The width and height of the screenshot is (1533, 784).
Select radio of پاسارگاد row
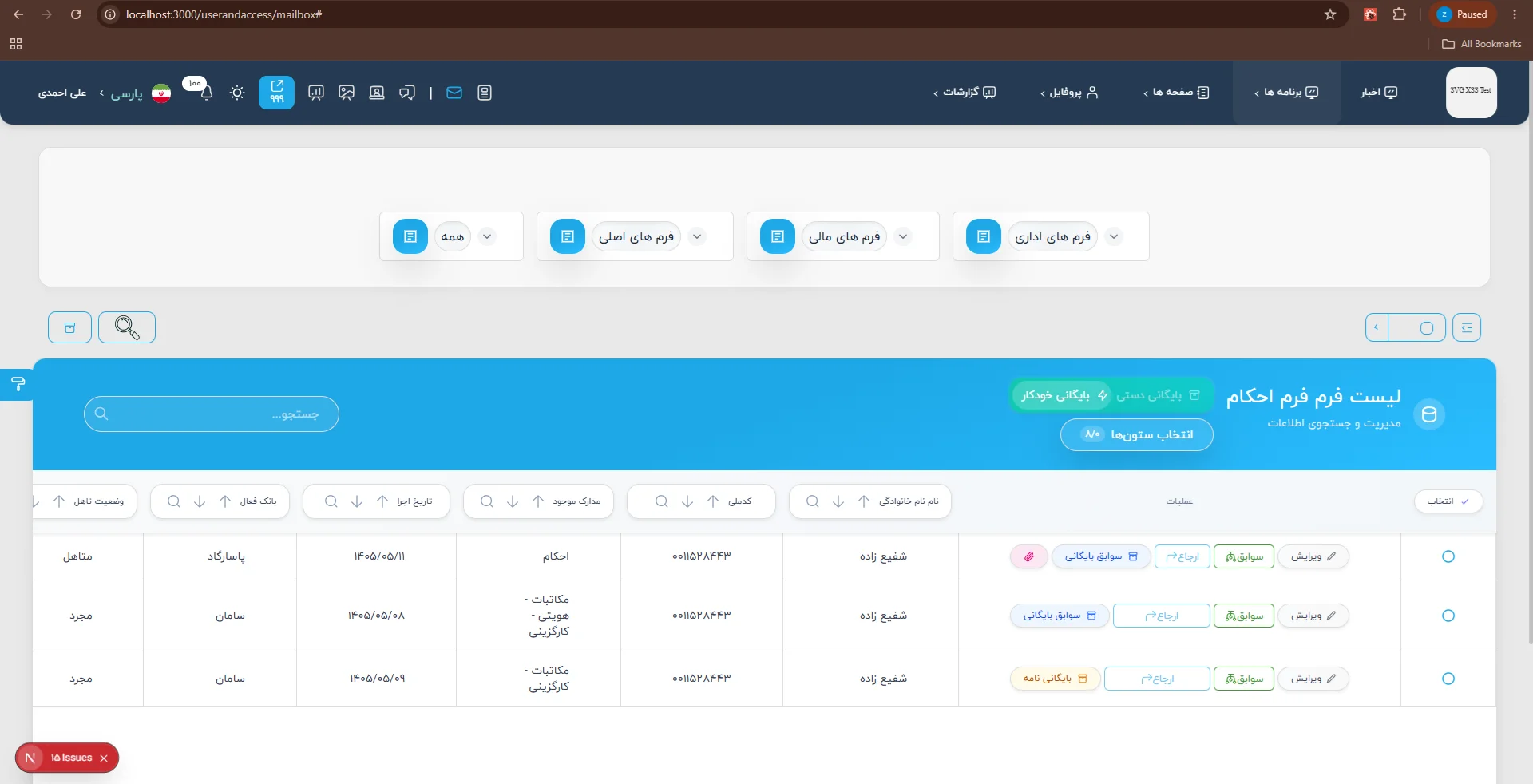1448,556
